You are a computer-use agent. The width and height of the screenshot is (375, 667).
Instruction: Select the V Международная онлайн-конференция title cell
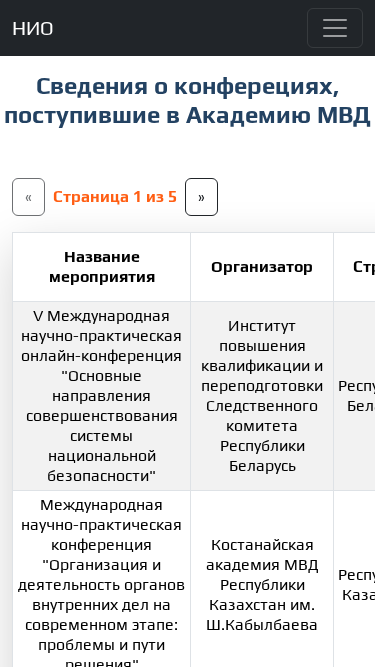(102, 396)
